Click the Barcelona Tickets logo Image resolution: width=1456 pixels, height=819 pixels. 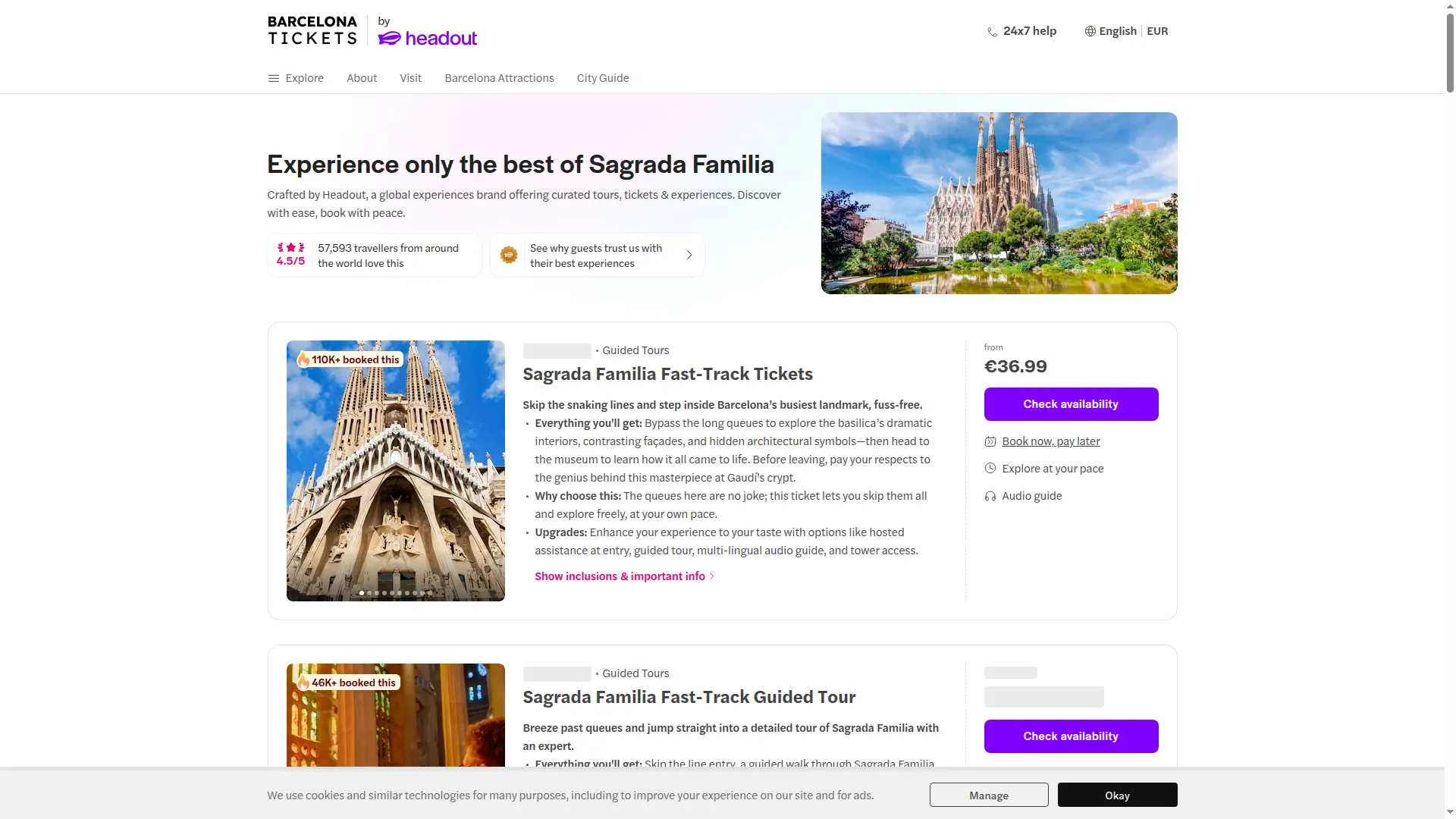[x=312, y=30]
